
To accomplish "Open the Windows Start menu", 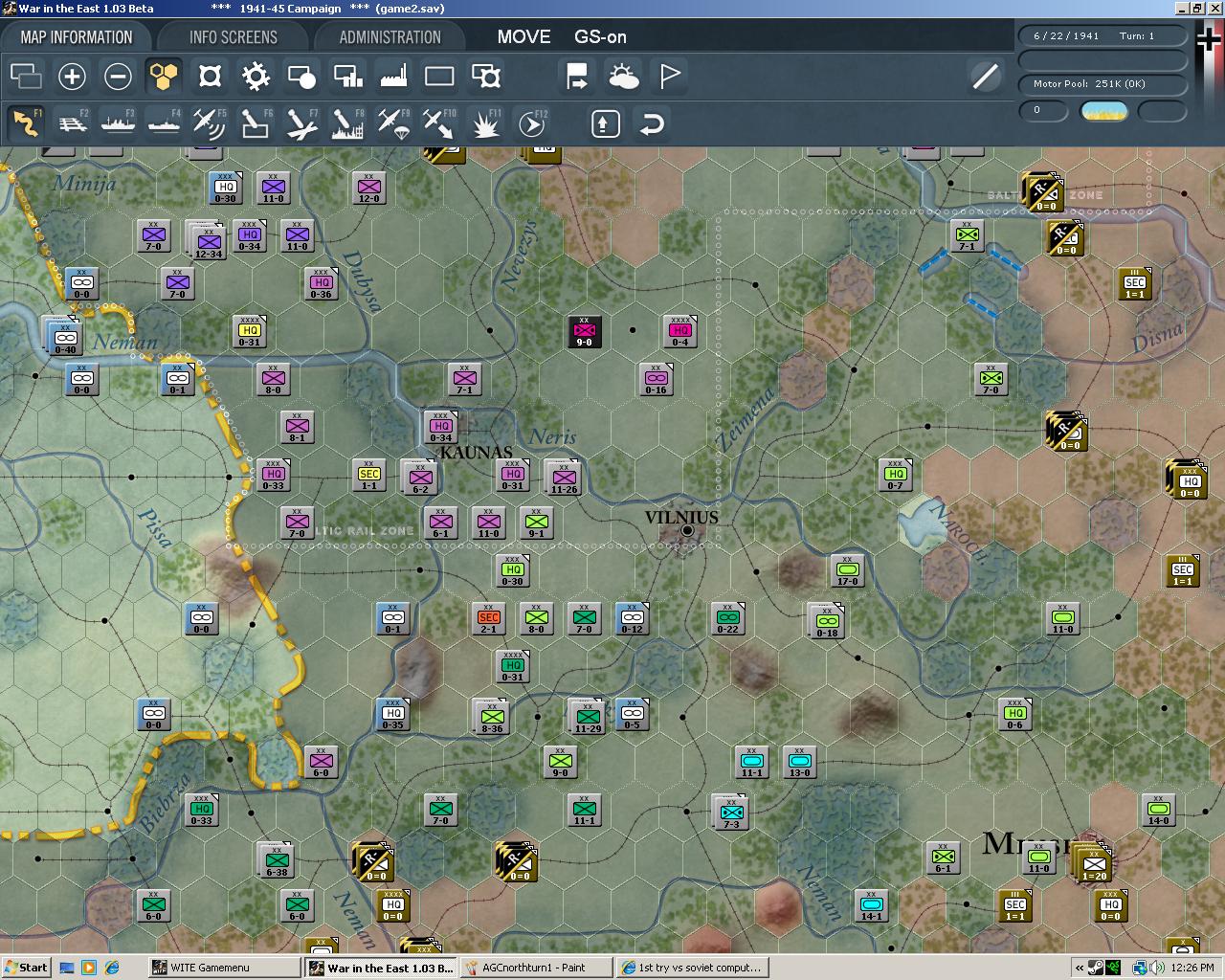I will (26, 968).
